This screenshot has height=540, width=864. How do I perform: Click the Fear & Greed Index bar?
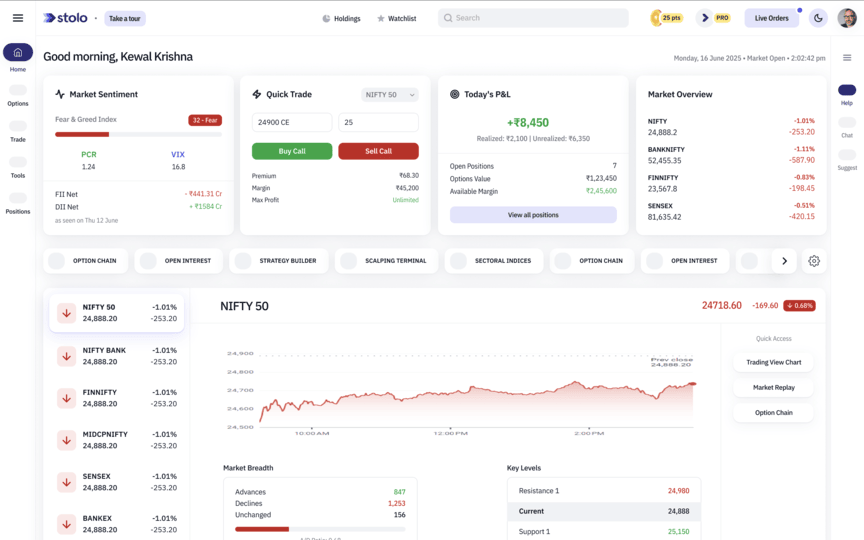click(138, 134)
